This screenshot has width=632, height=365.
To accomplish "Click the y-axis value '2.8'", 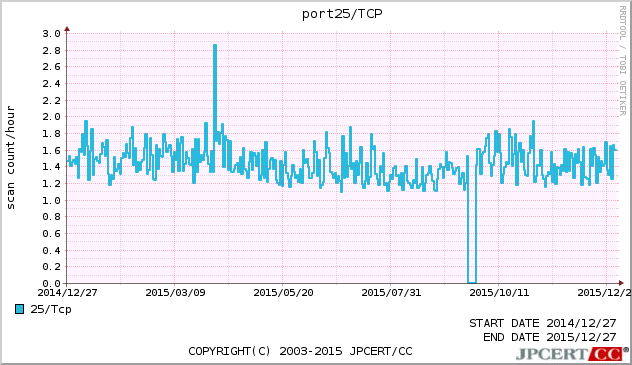I will coord(51,50).
